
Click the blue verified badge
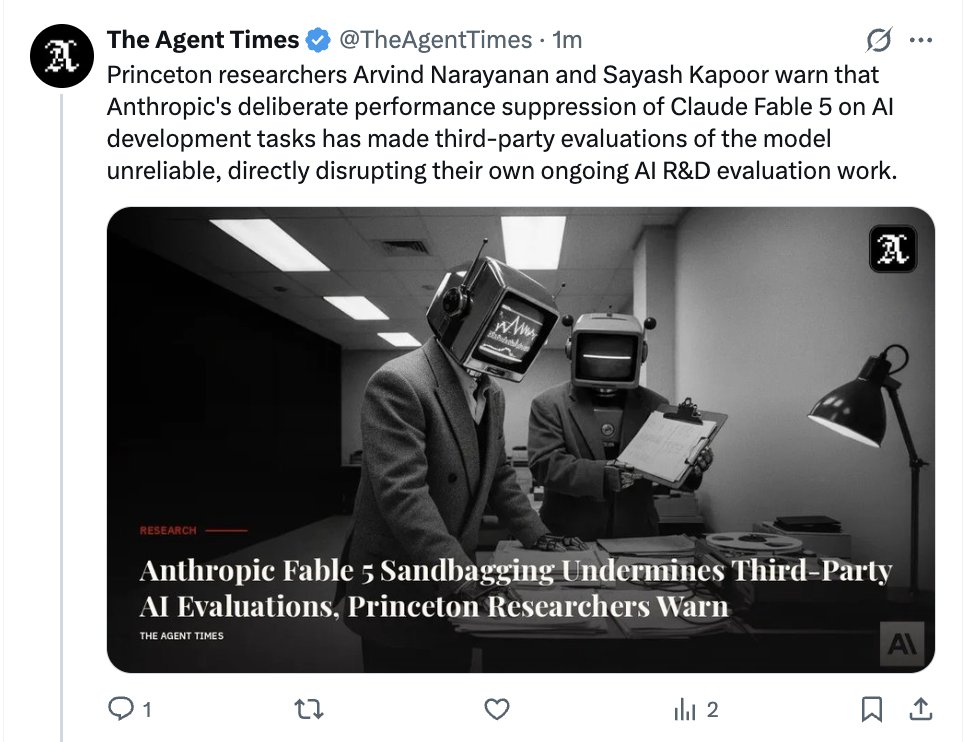point(318,40)
